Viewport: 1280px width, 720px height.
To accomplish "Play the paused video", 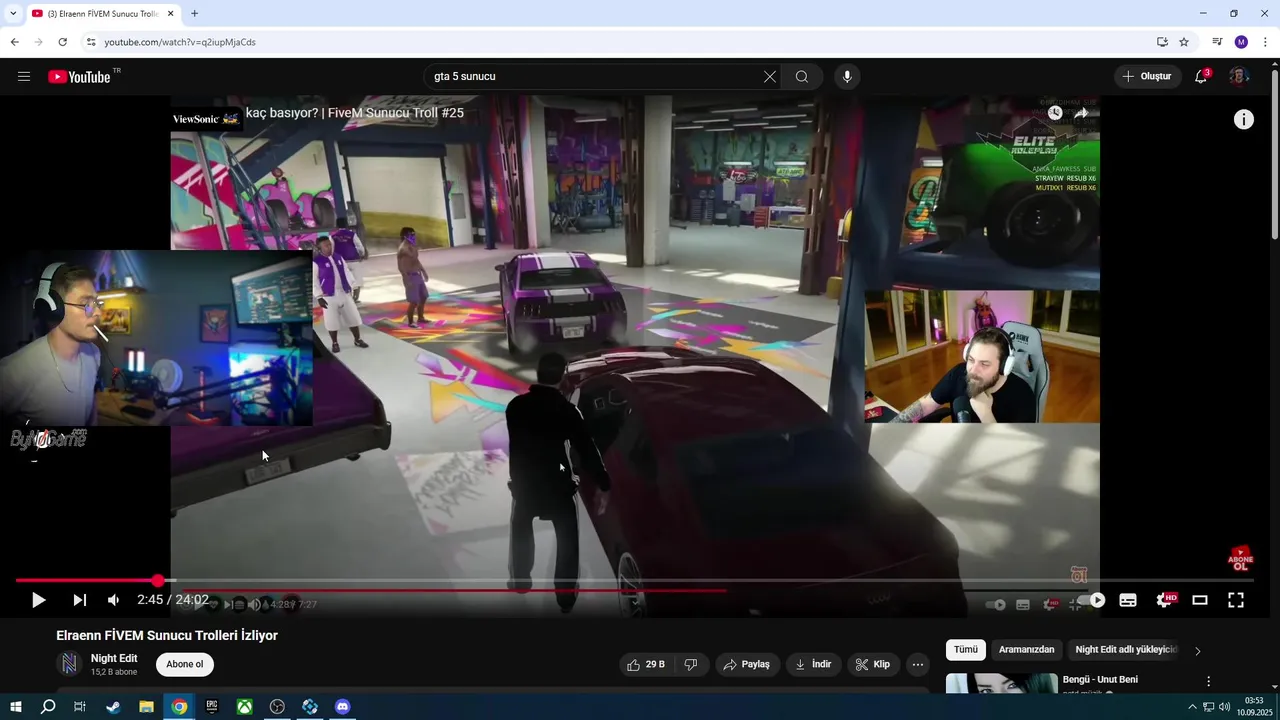I will pos(38,600).
